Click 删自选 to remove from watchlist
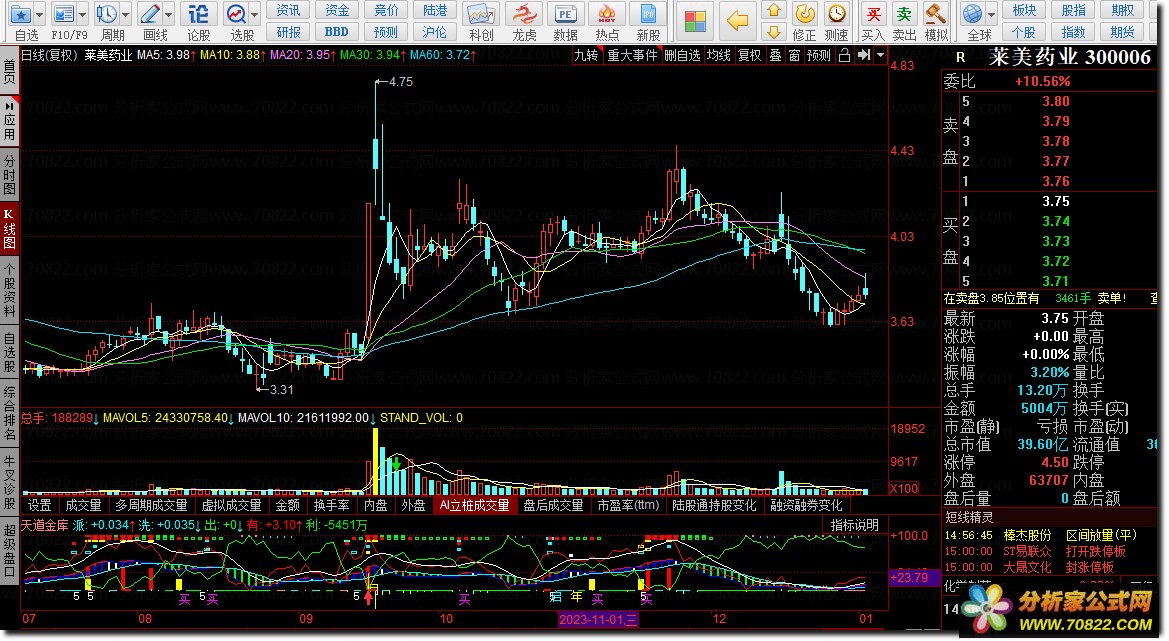Viewport: 1169px width, 641px height. pyautogui.click(x=682, y=55)
